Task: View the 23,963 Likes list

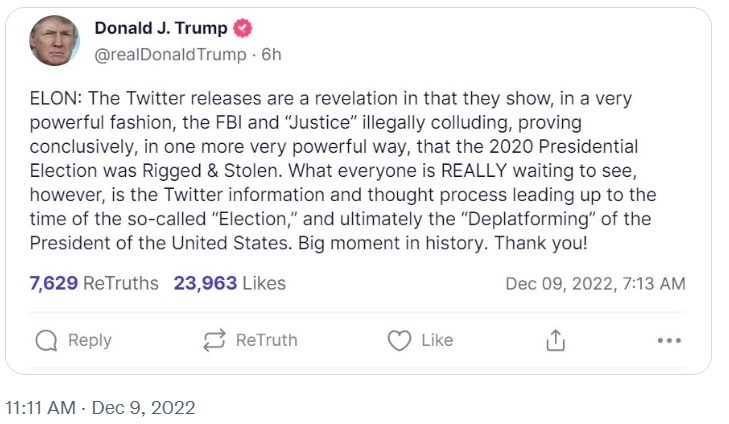Action: click(x=229, y=283)
